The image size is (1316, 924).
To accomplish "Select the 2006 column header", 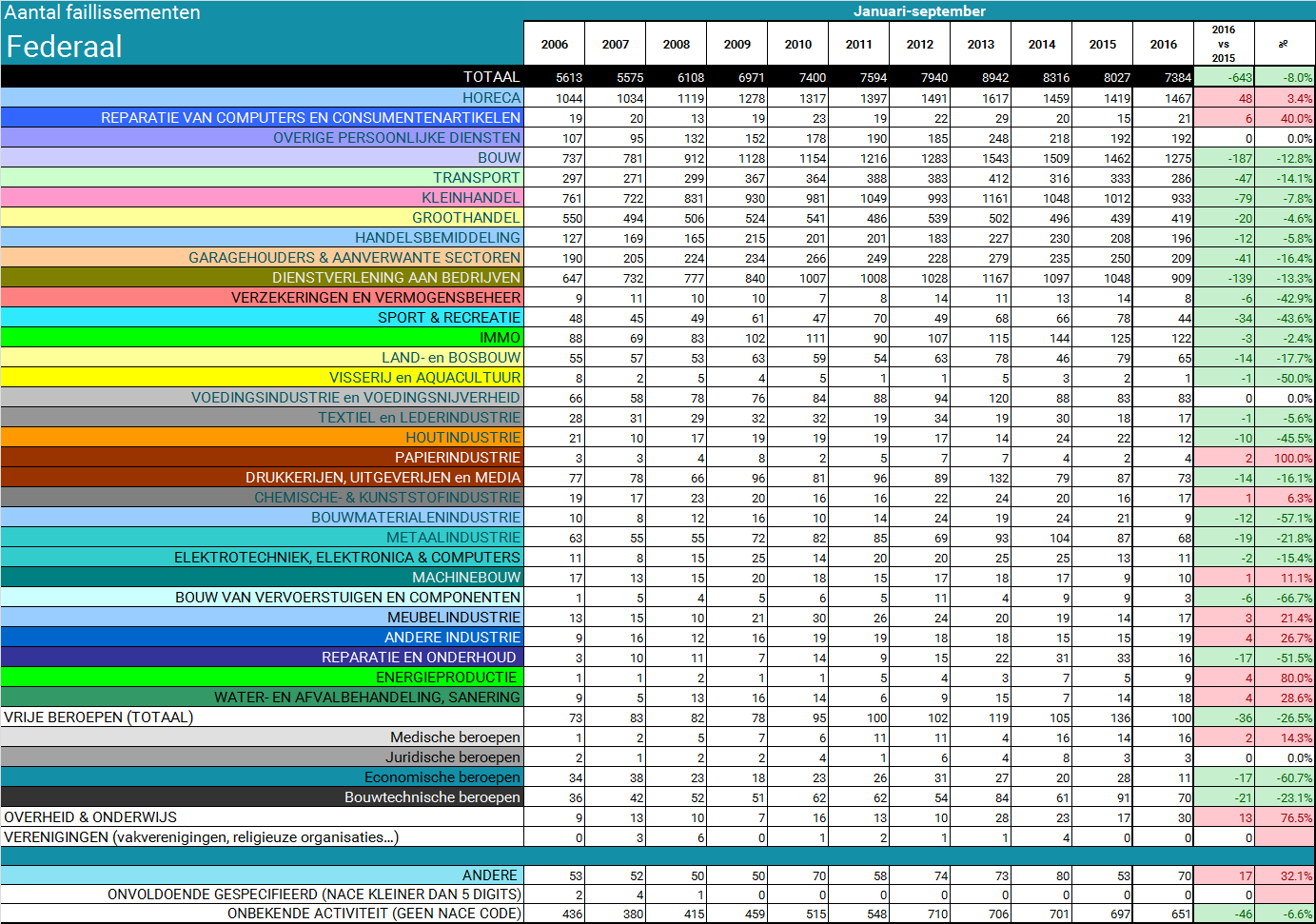I will click(x=555, y=44).
